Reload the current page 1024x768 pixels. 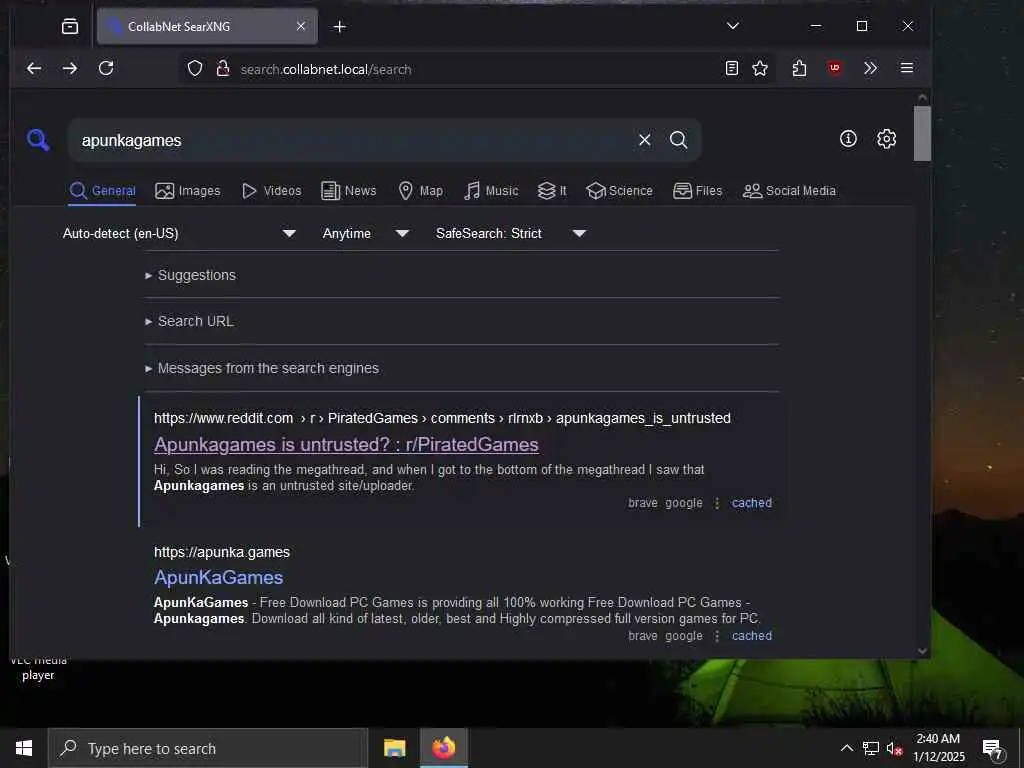point(106,68)
